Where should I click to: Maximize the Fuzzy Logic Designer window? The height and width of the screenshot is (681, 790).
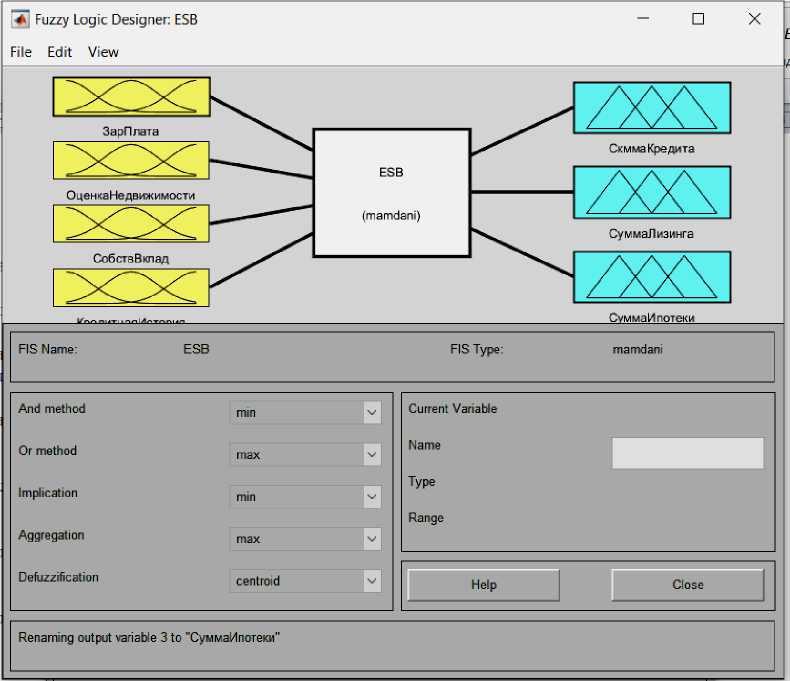[x=698, y=19]
